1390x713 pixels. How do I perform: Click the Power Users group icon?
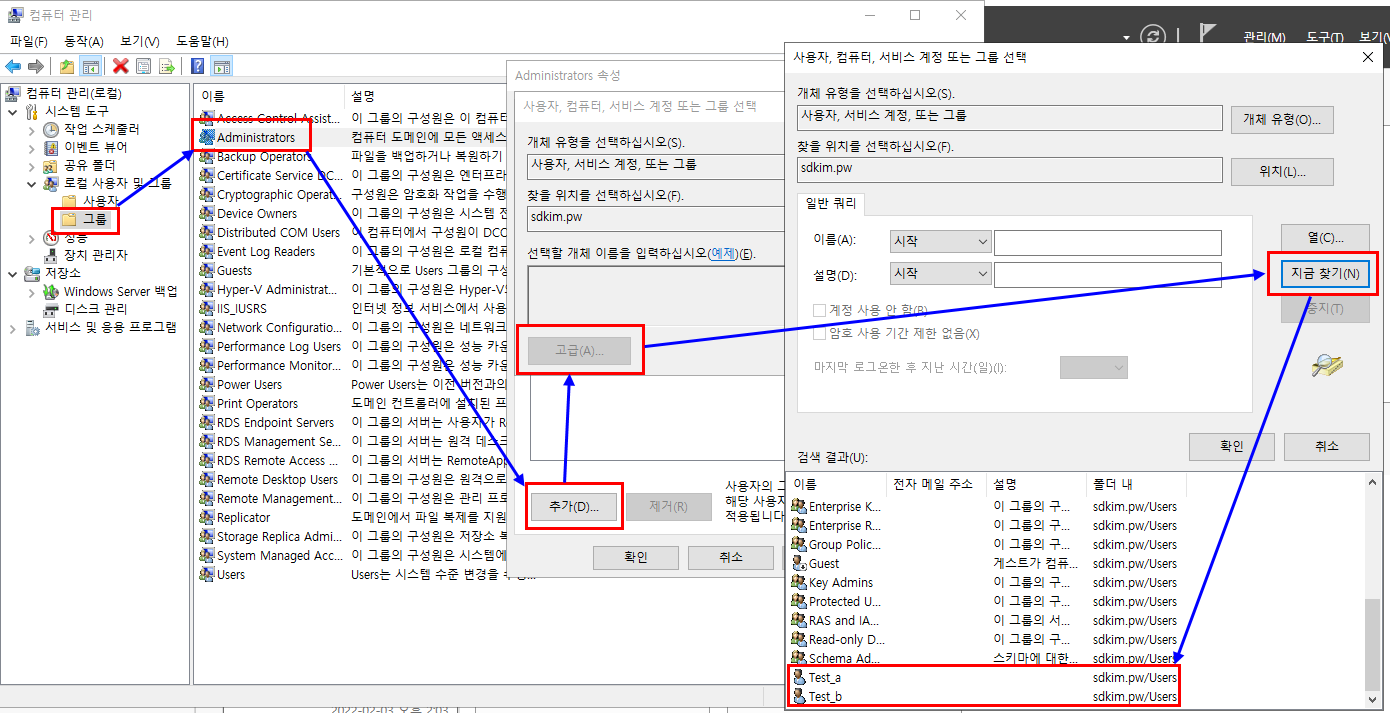(x=207, y=385)
